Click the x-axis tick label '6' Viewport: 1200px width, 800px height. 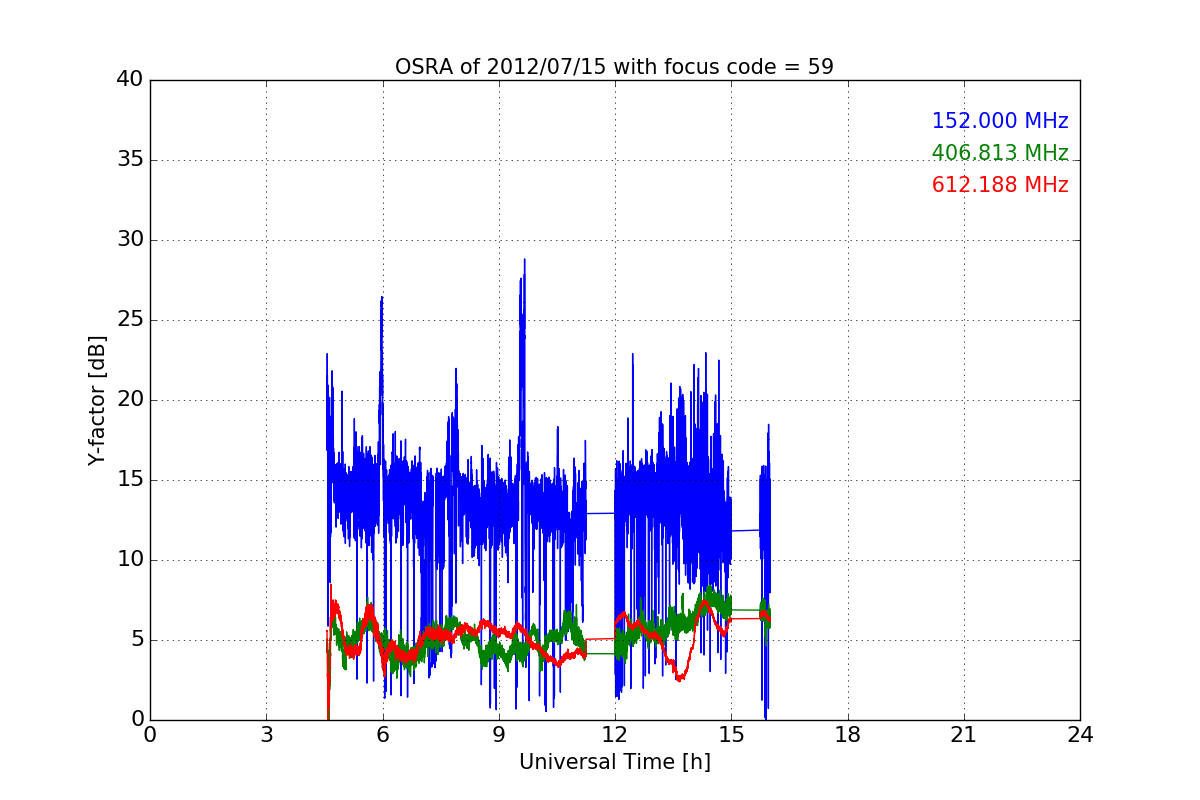point(382,735)
